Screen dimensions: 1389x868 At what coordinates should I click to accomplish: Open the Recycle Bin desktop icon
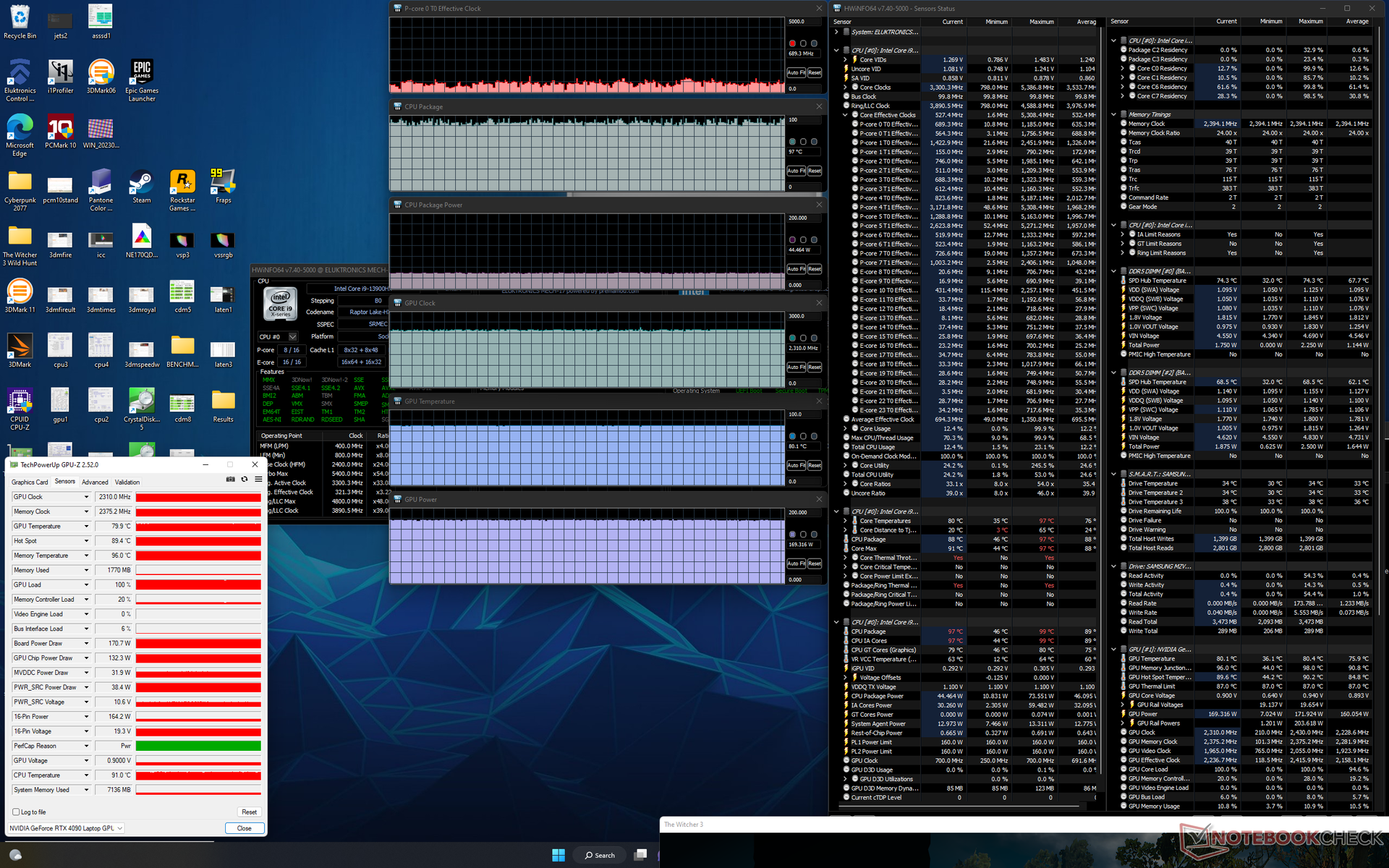(20, 22)
